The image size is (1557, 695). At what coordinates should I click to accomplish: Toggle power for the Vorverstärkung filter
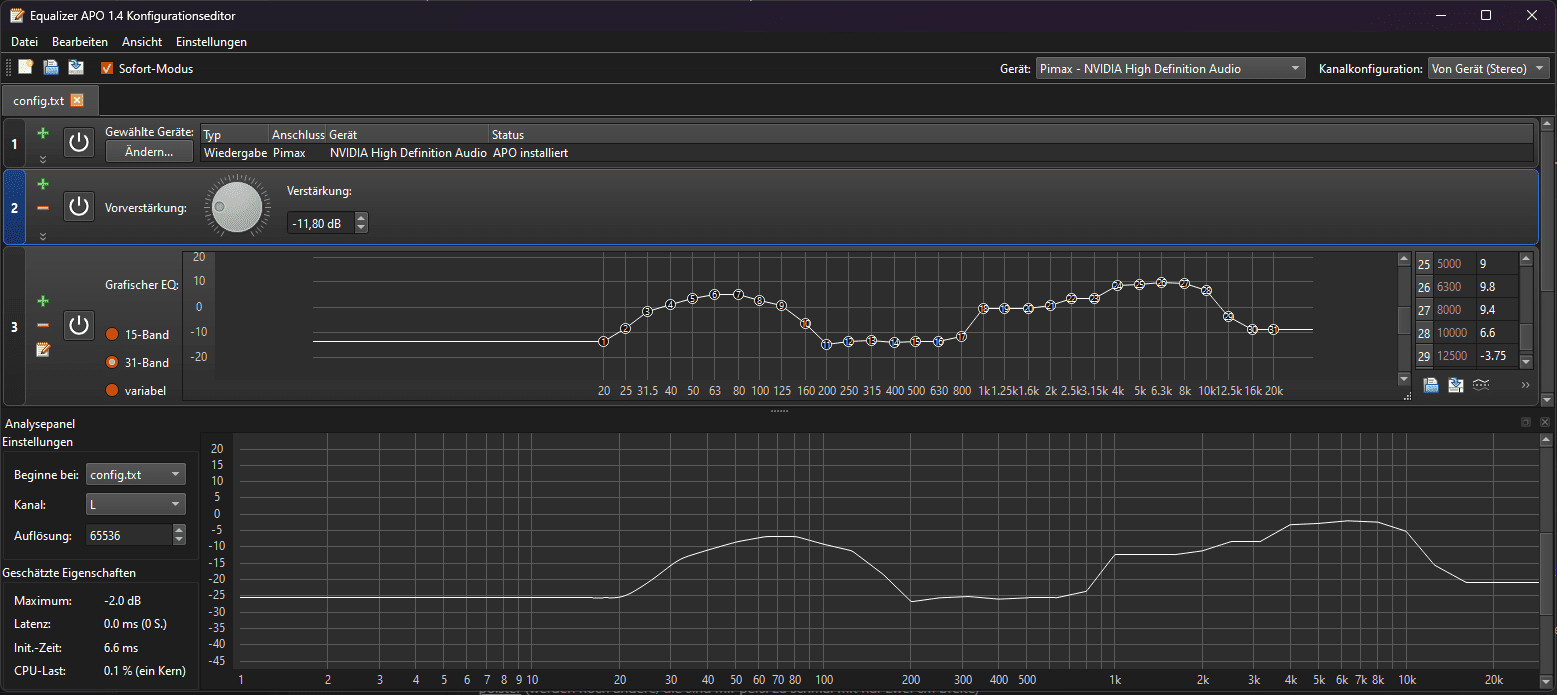point(79,207)
